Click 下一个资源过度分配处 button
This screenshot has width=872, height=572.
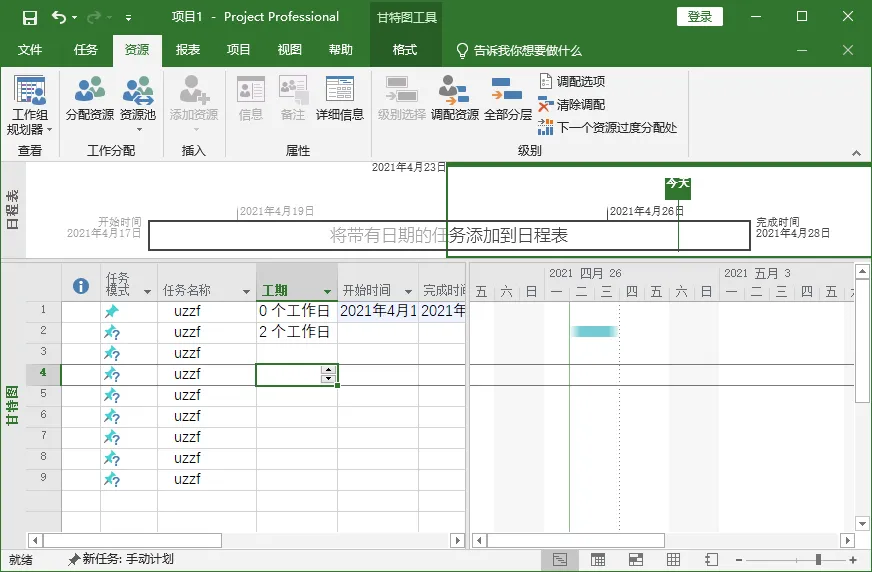click(x=608, y=128)
